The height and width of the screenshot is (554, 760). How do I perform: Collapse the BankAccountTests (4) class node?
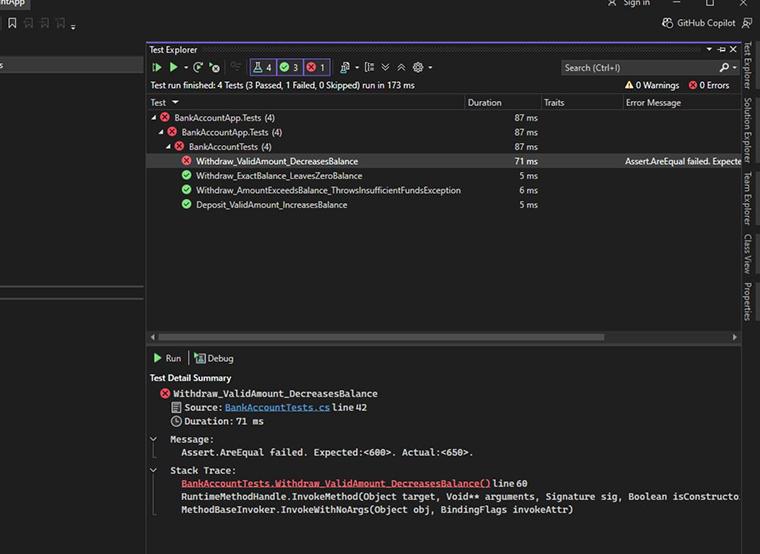pyautogui.click(x=168, y=146)
